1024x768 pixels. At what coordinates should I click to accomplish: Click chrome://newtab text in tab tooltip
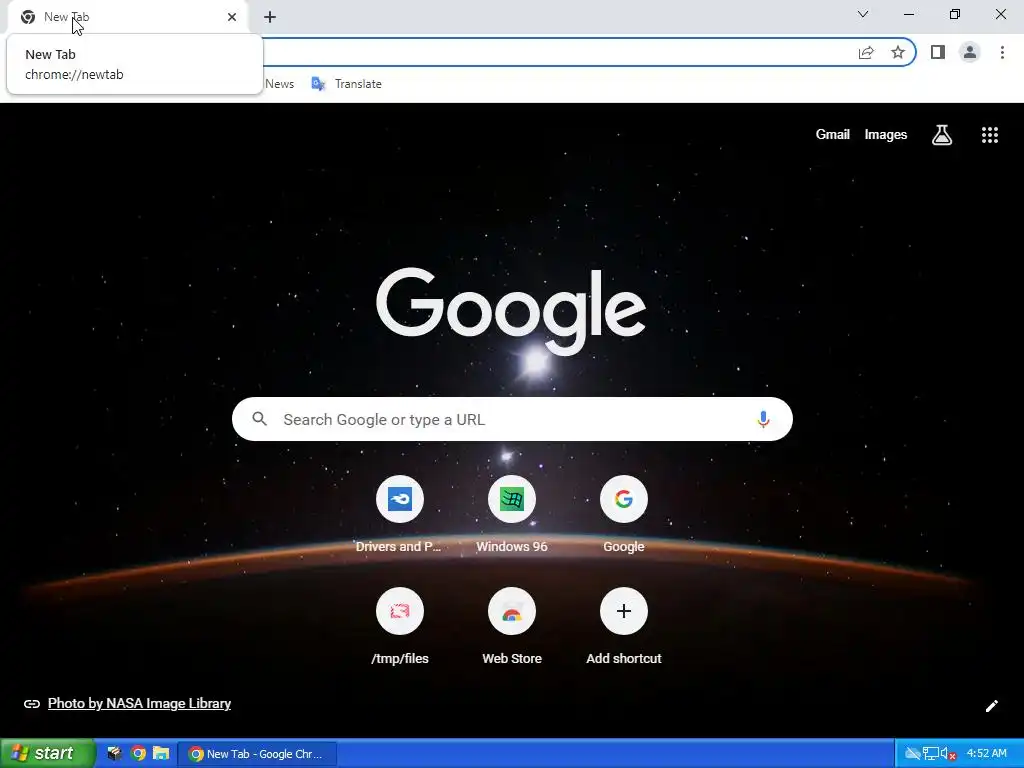(x=74, y=74)
